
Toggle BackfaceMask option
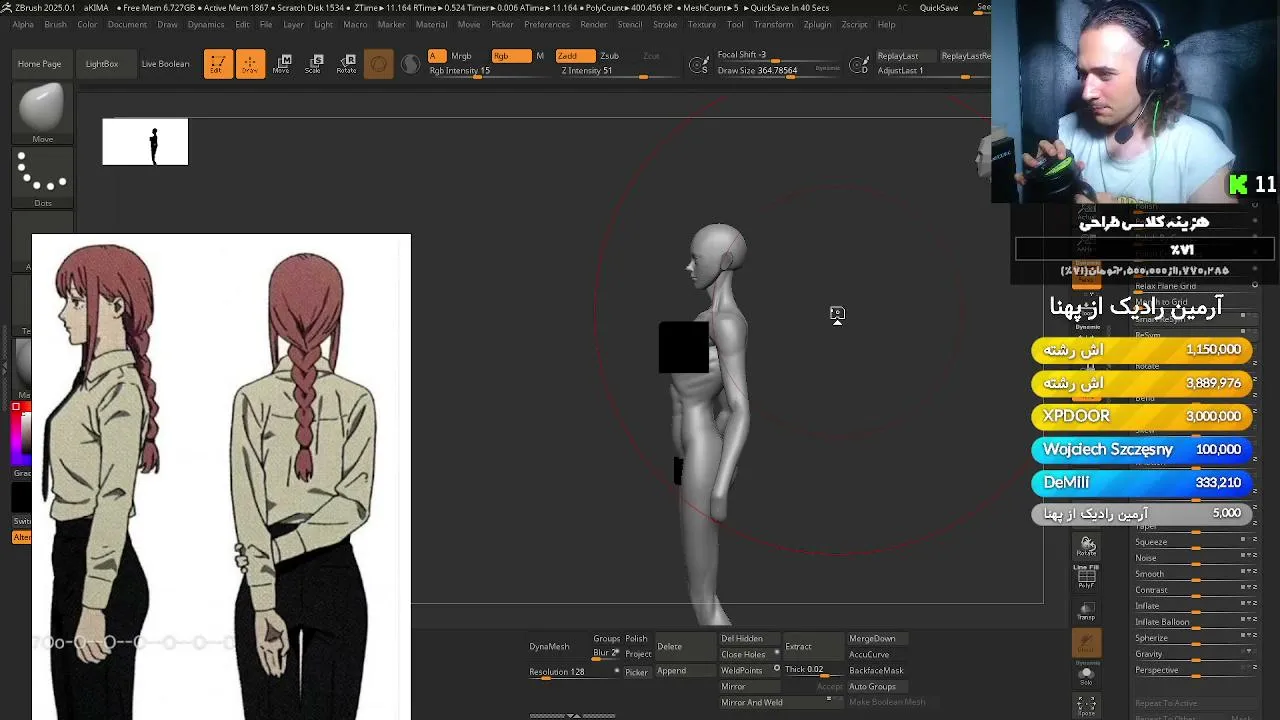pyautogui.click(x=876, y=671)
